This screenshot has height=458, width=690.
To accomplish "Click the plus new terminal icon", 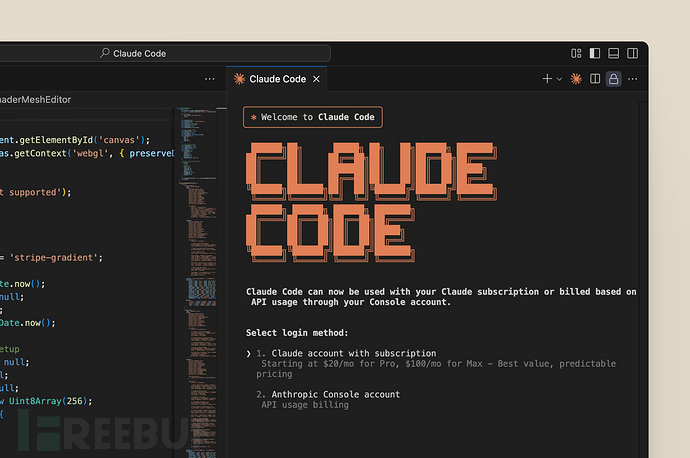I will pyautogui.click(x=547, y=79).
